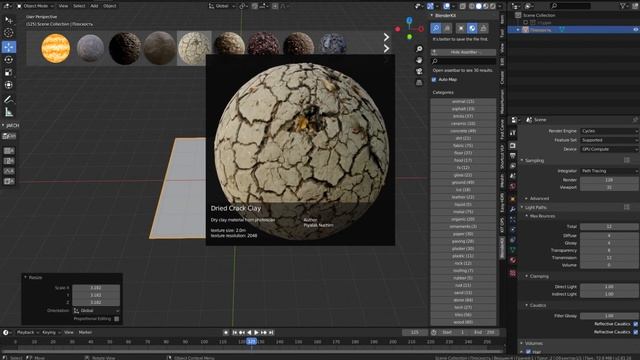Screen dimensions: 640x360
Task: Switch to rendered viewport shading
Action: point(493,6)
